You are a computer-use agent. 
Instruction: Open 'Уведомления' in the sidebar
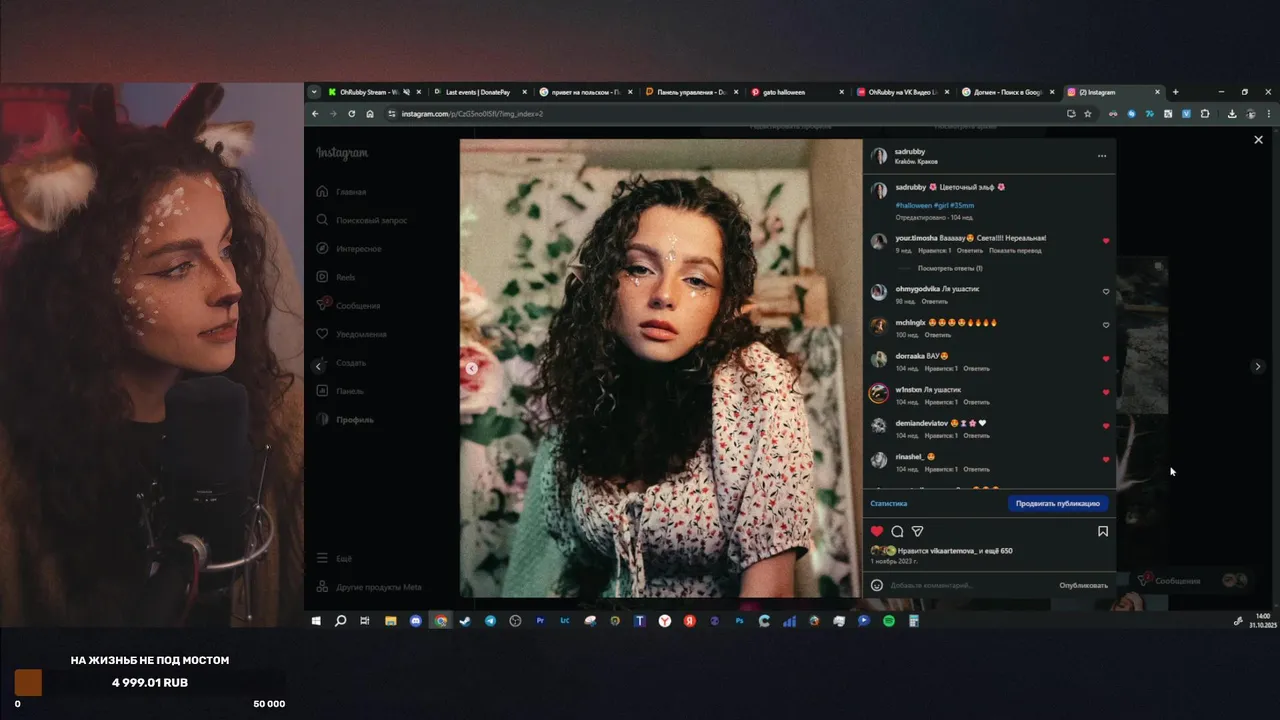pyautogui.click(x=350, y=334)
